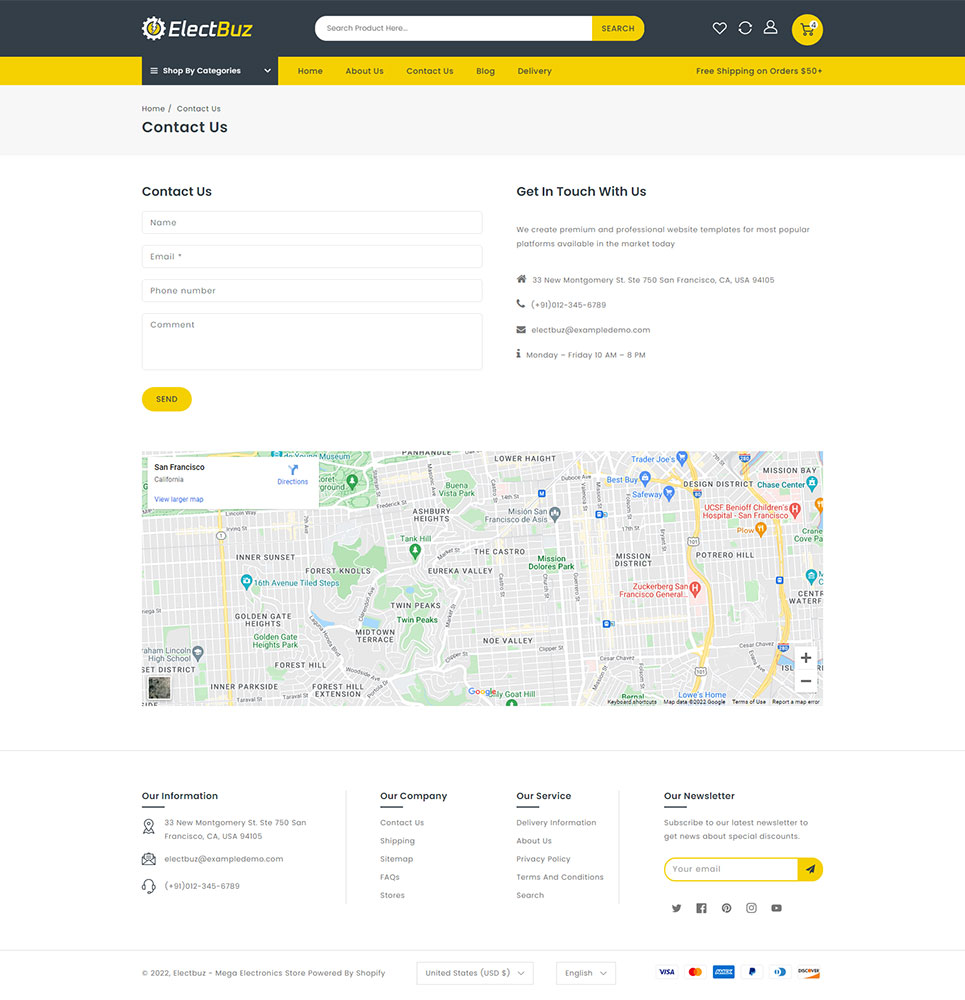This screenshot has height=1000, width=965.
Task: Open Privacy Policy footer link
Action: pos(543,859)
